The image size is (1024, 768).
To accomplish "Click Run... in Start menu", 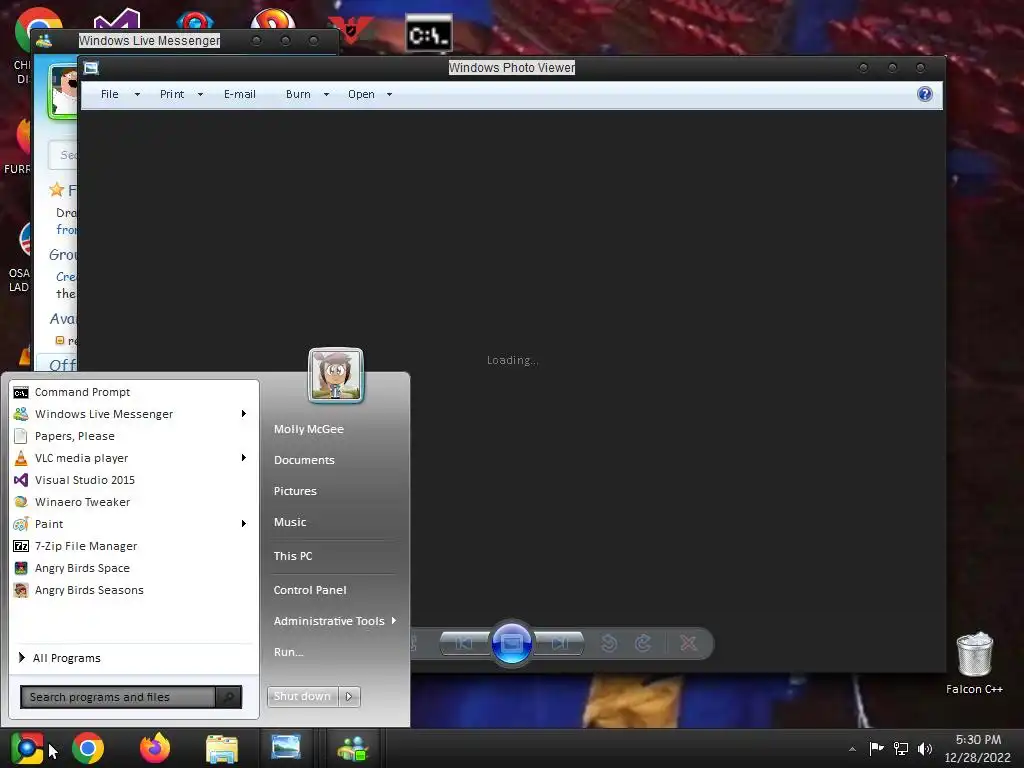I will click(x=289, y=652).
